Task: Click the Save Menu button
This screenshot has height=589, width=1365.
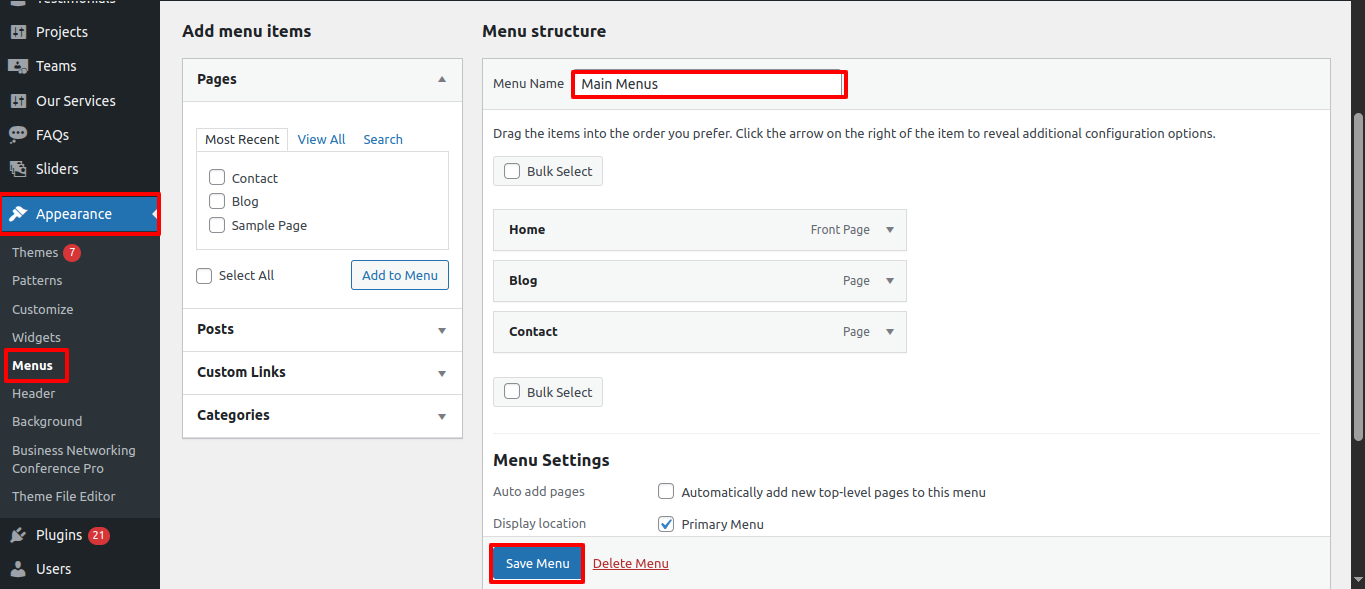Action: click(x=537, y=563)
